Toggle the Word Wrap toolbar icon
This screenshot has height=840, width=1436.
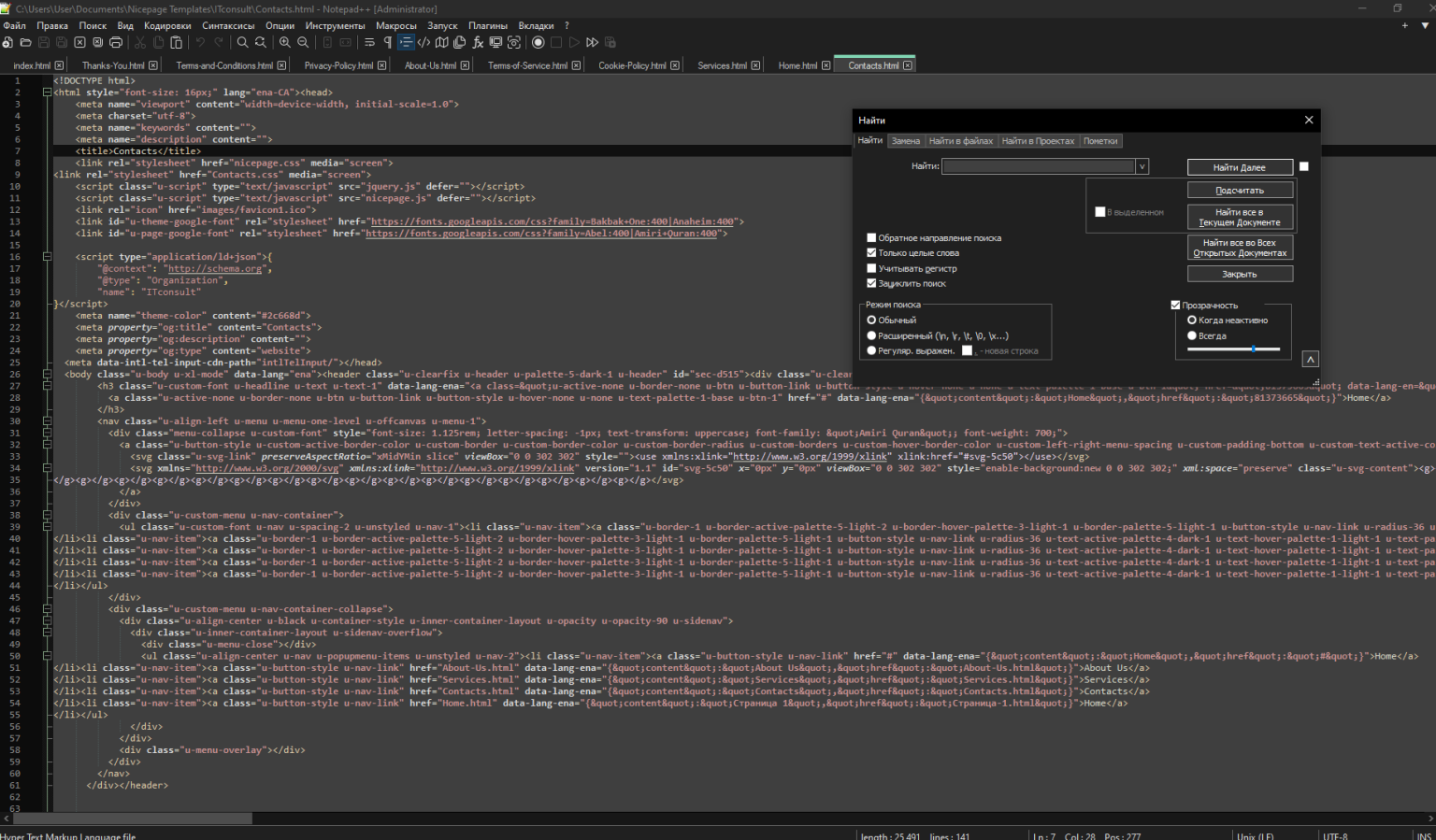coord(369,42)
